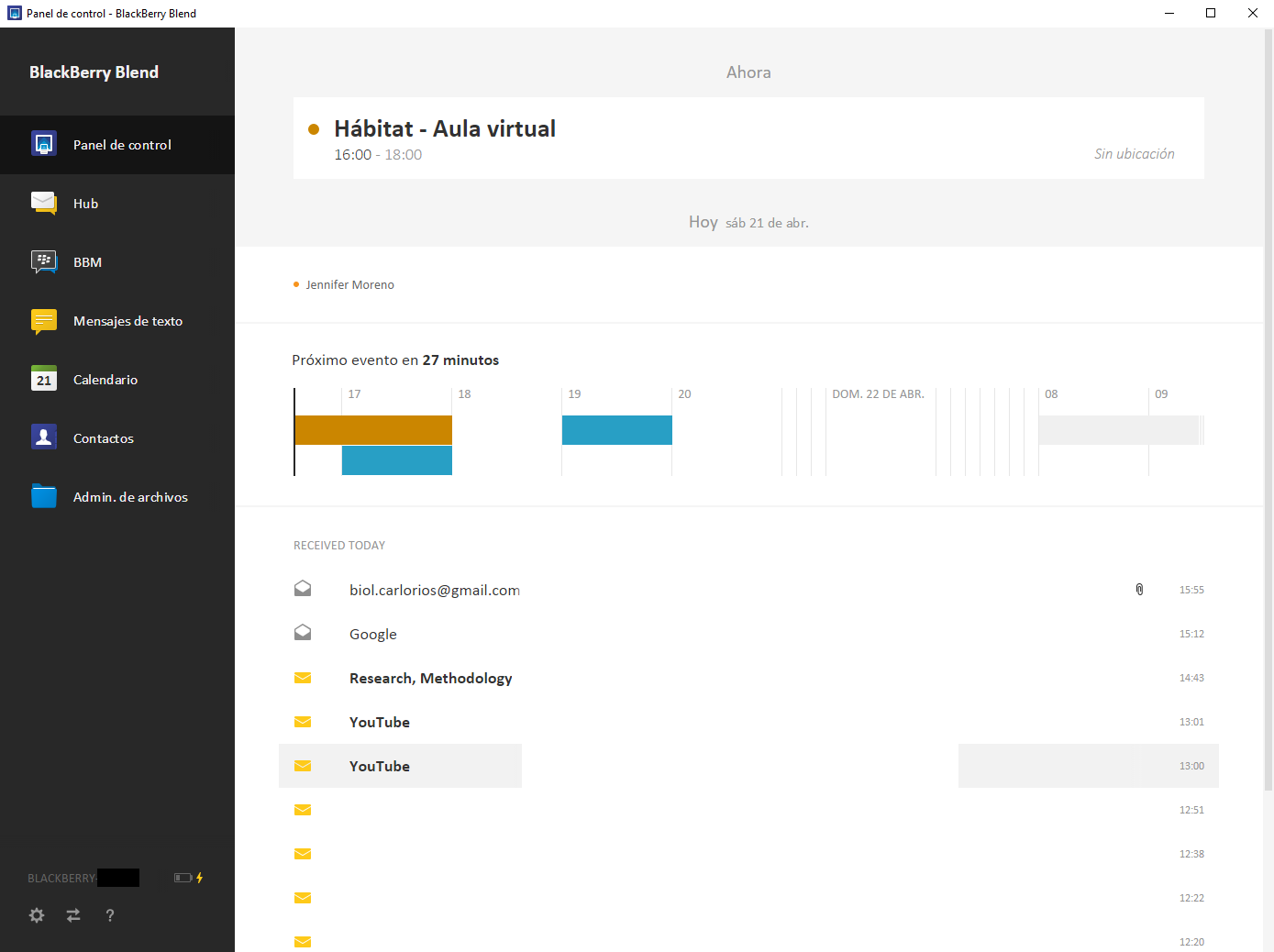
Task: Open the help question mark icon
Action: 110,915
